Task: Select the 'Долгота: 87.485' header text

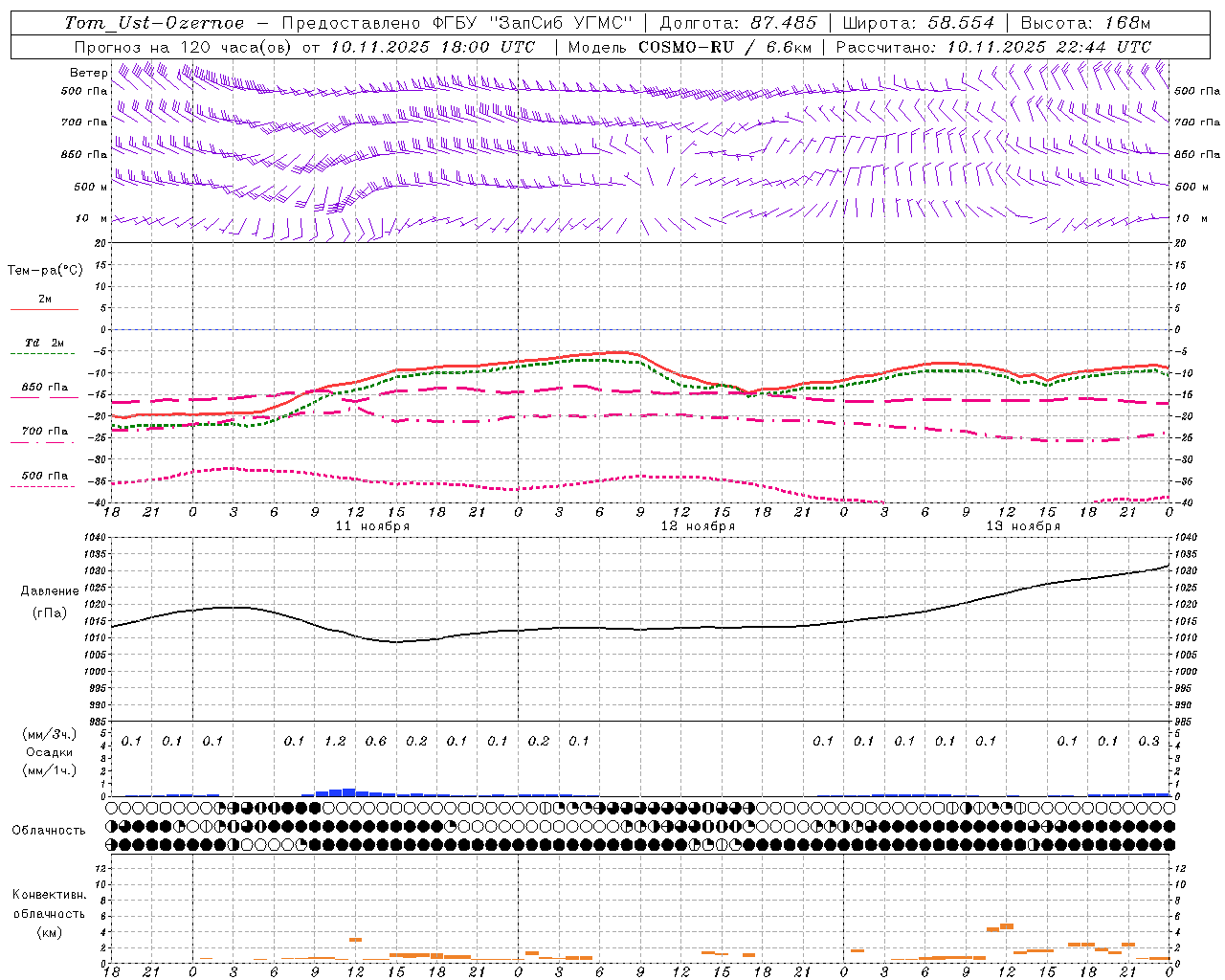Action: coord(739,23)
